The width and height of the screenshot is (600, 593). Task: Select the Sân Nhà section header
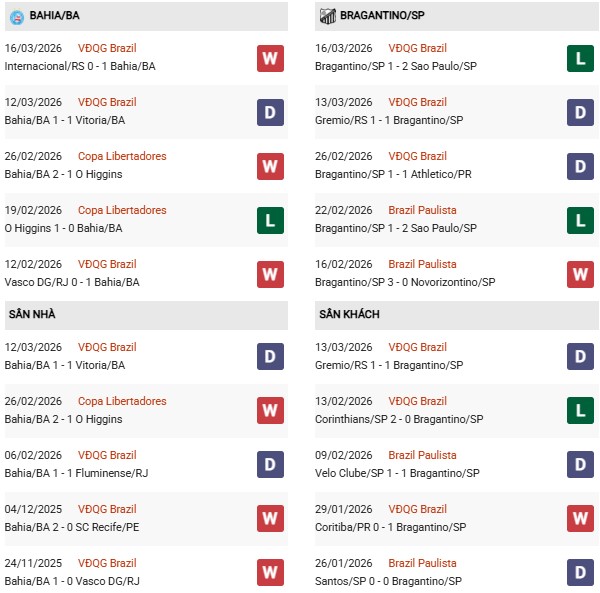pyautogui.click(x=32, y=314)
